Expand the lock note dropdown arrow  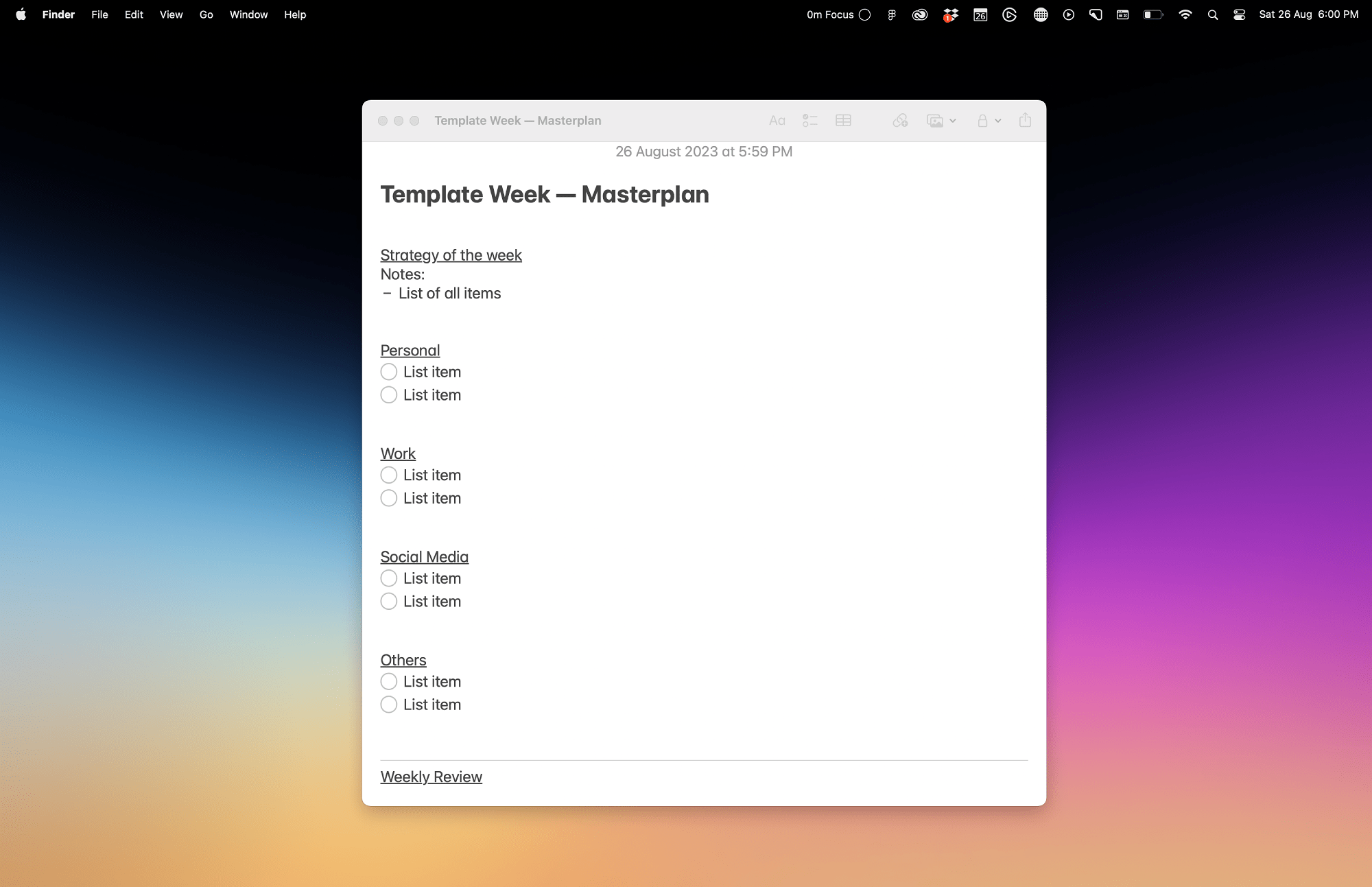click(998, 121)
